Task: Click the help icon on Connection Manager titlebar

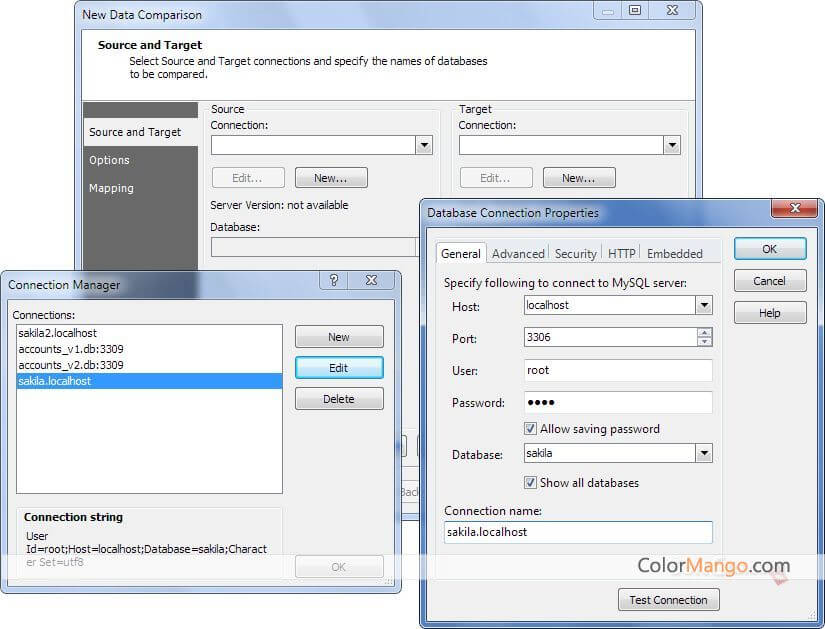Action: coord(333,281)
